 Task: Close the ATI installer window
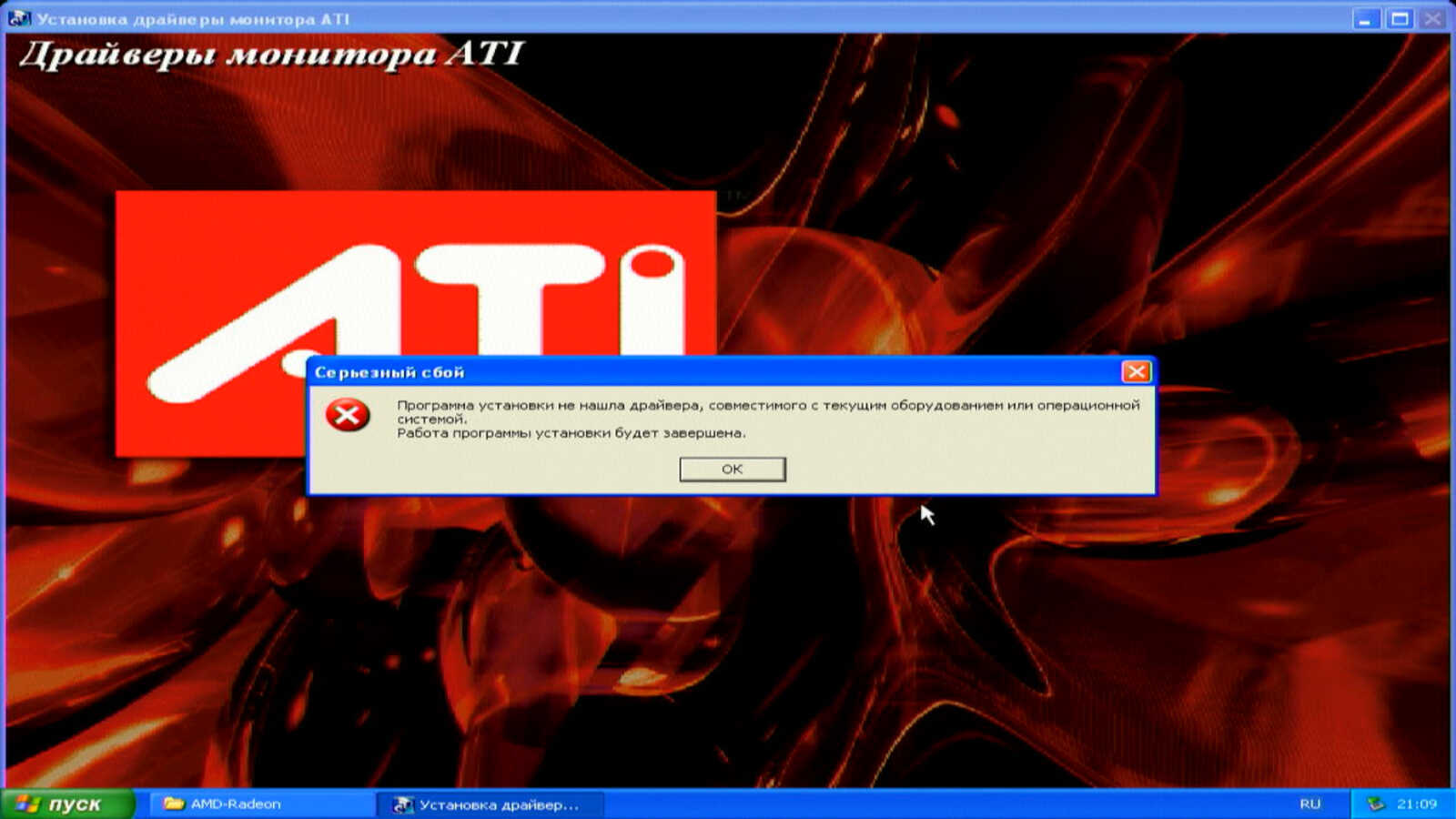1433,18
